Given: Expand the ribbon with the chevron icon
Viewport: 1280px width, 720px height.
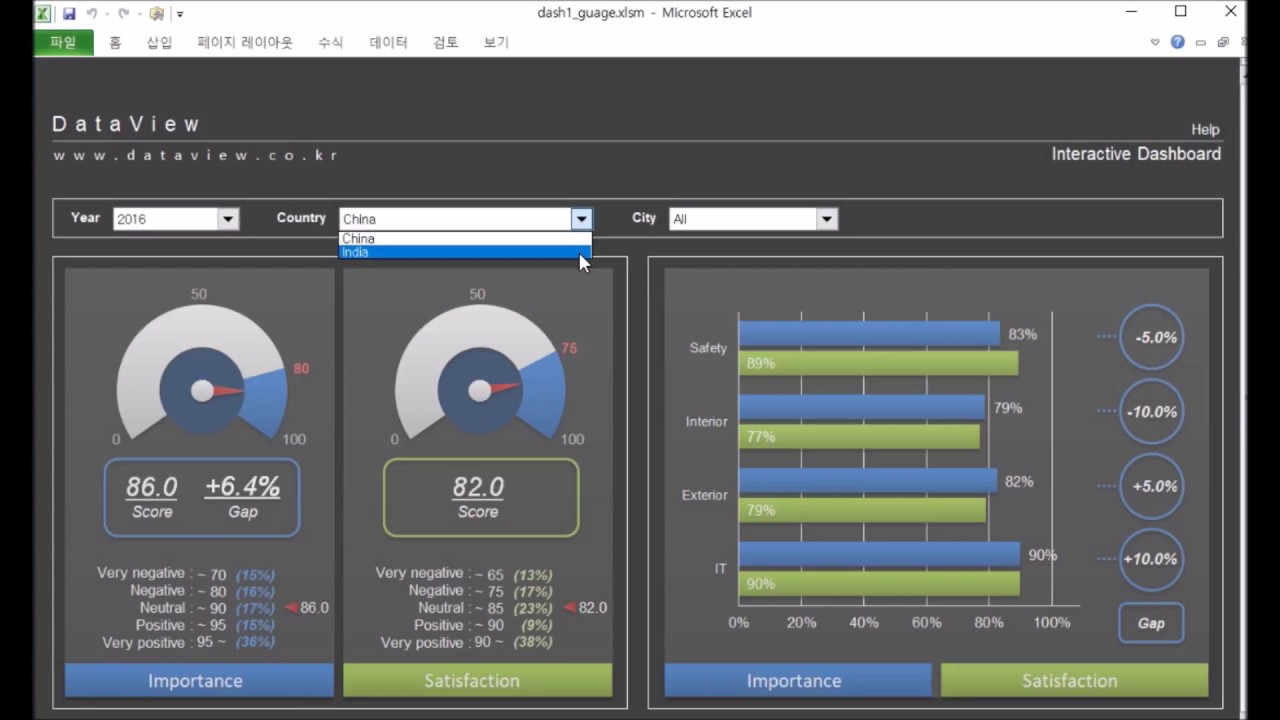Looking at the screenshot, I should (1155, 42).
